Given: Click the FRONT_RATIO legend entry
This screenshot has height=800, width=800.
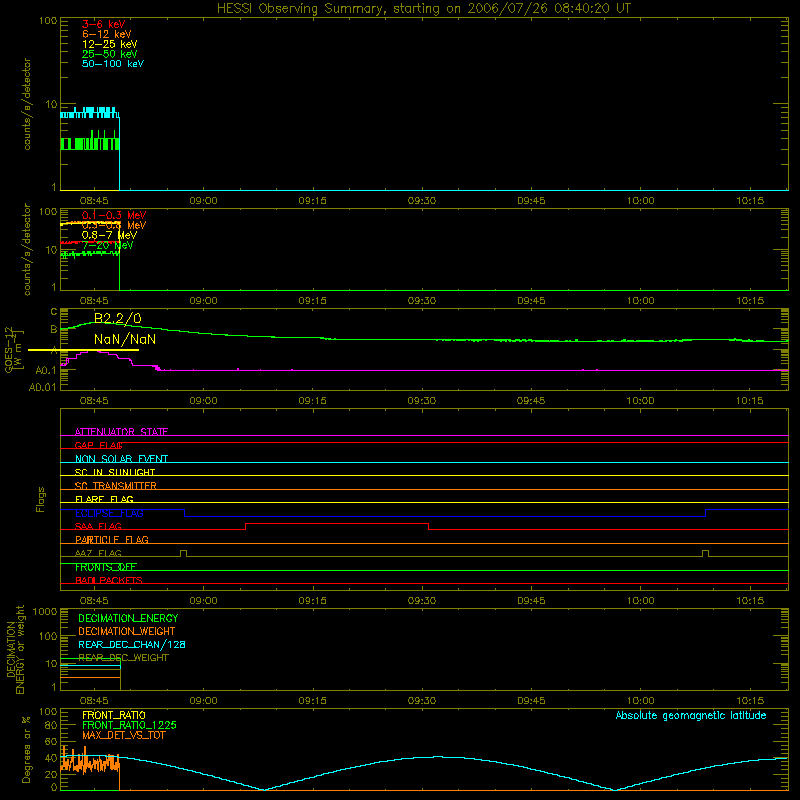Looking at the screenshot, I should pyautogui.click(x=114, y=715).
